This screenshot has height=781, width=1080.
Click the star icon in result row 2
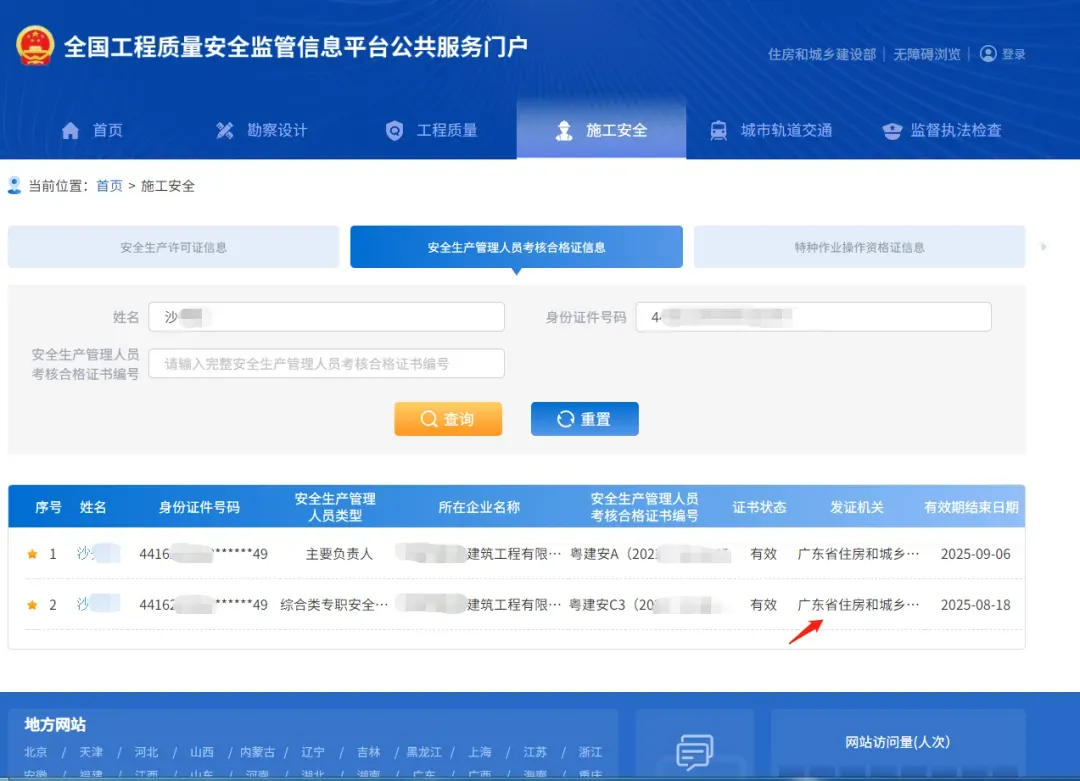coord(32,605)
